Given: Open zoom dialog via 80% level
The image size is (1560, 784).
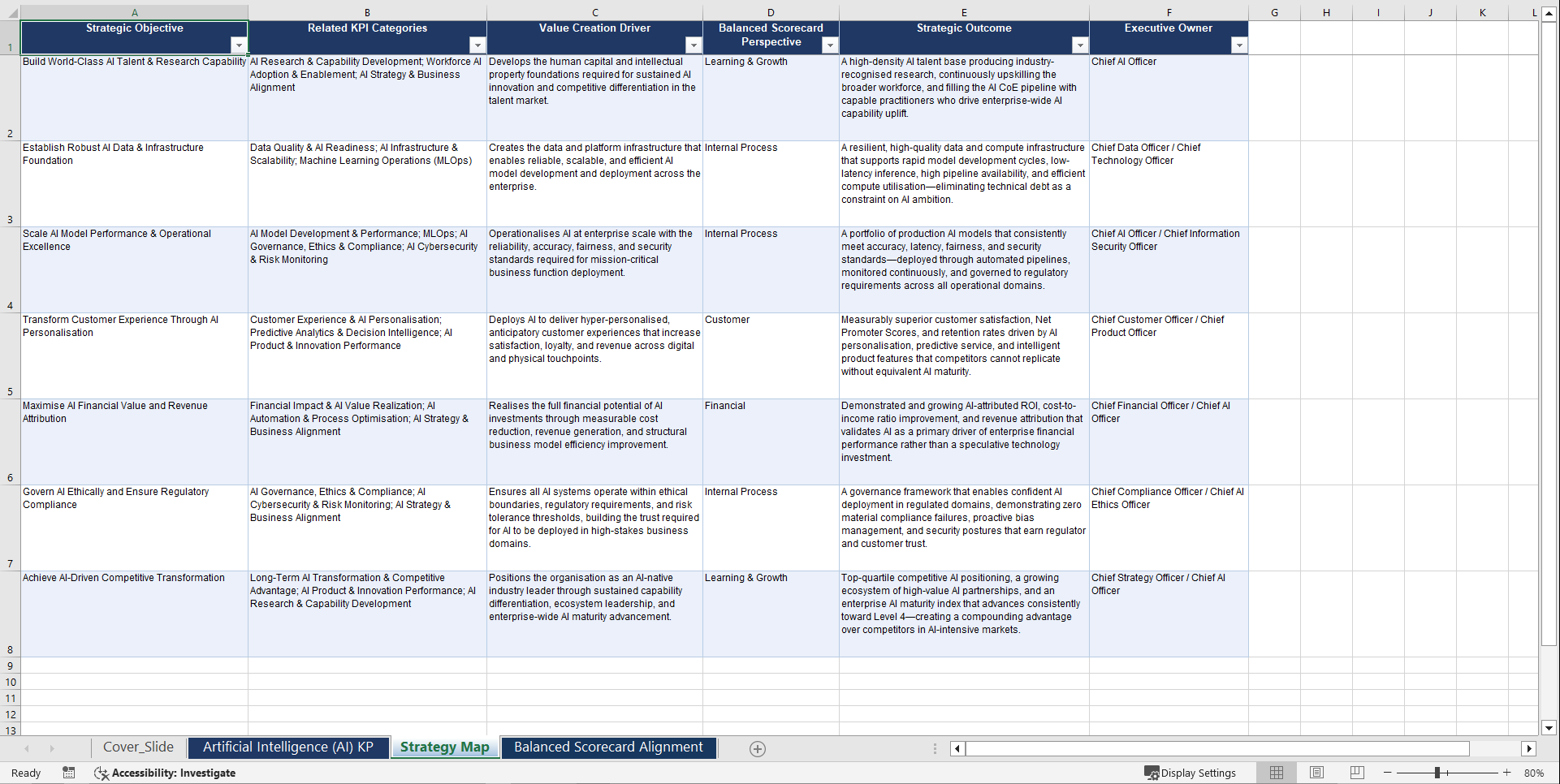Looking at the screenshot, I should [1534, 773].
